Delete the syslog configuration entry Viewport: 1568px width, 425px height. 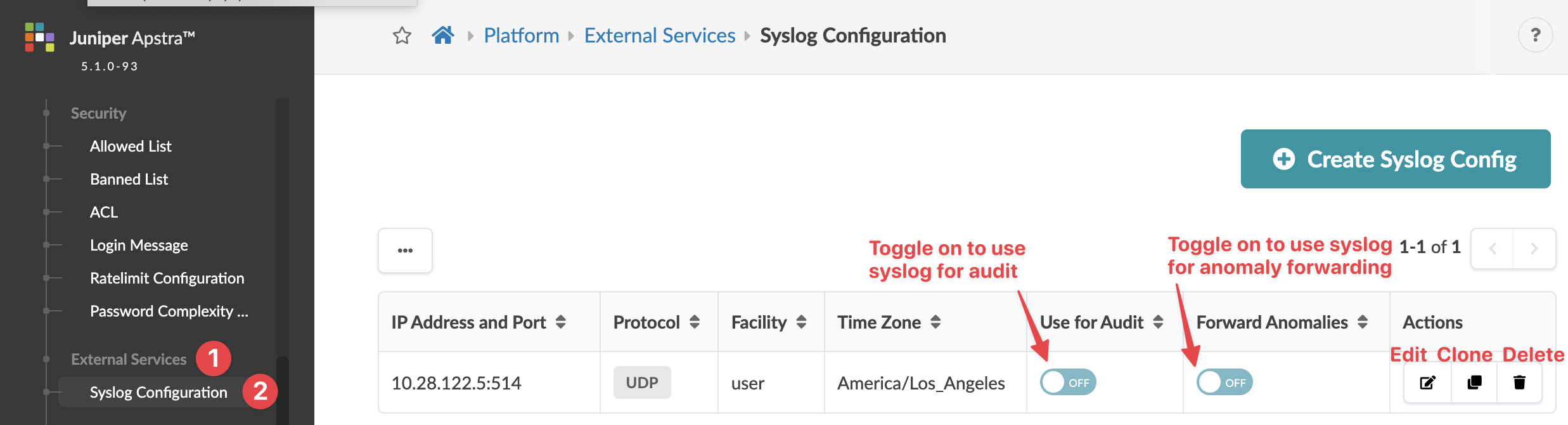[x=1519, y=383]
